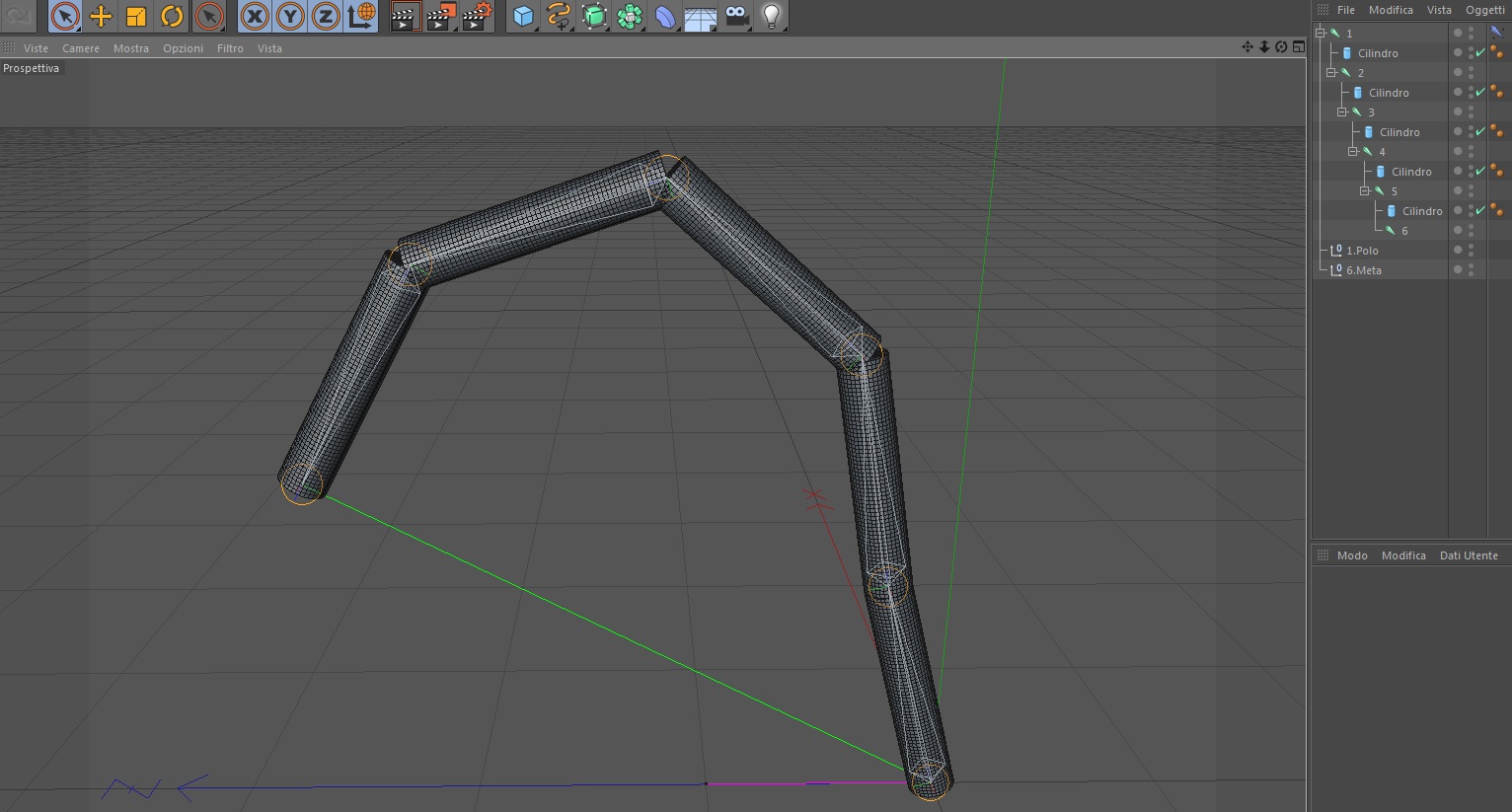This screenshot has width=1512, height=812.
Task: Render the active view
Action: [404, 16]
